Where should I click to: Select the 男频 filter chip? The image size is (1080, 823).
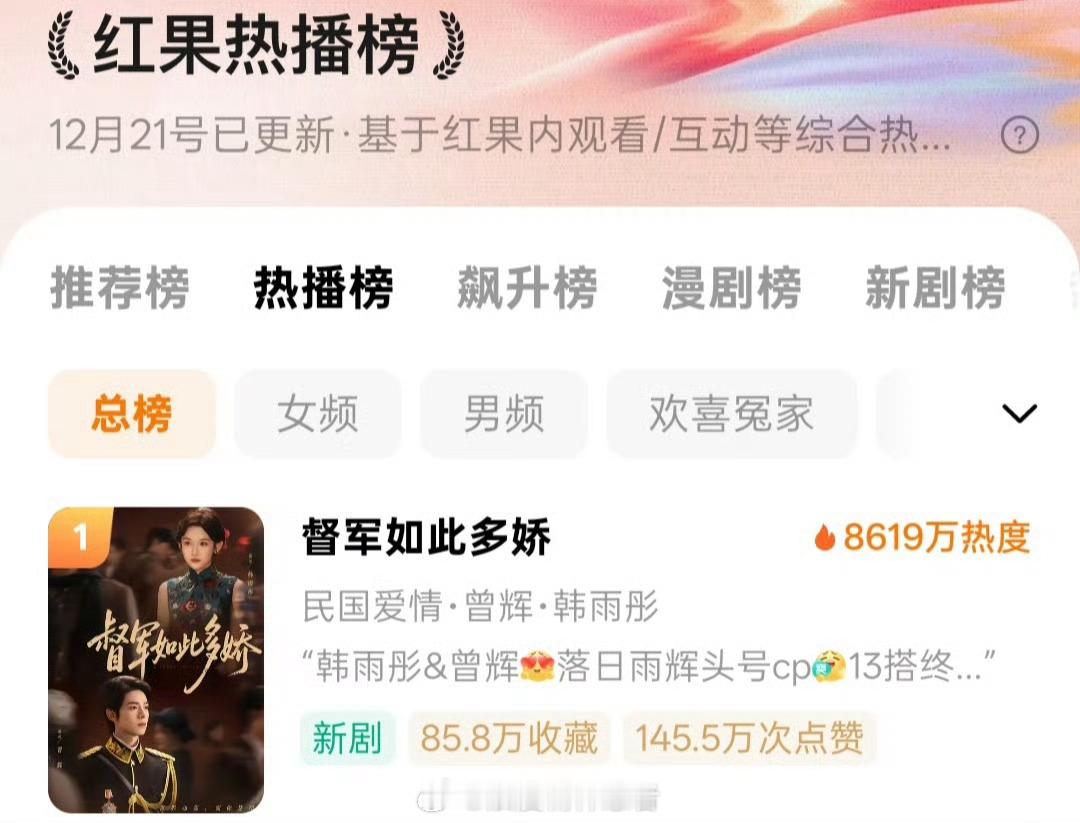[x=503, y=414]
